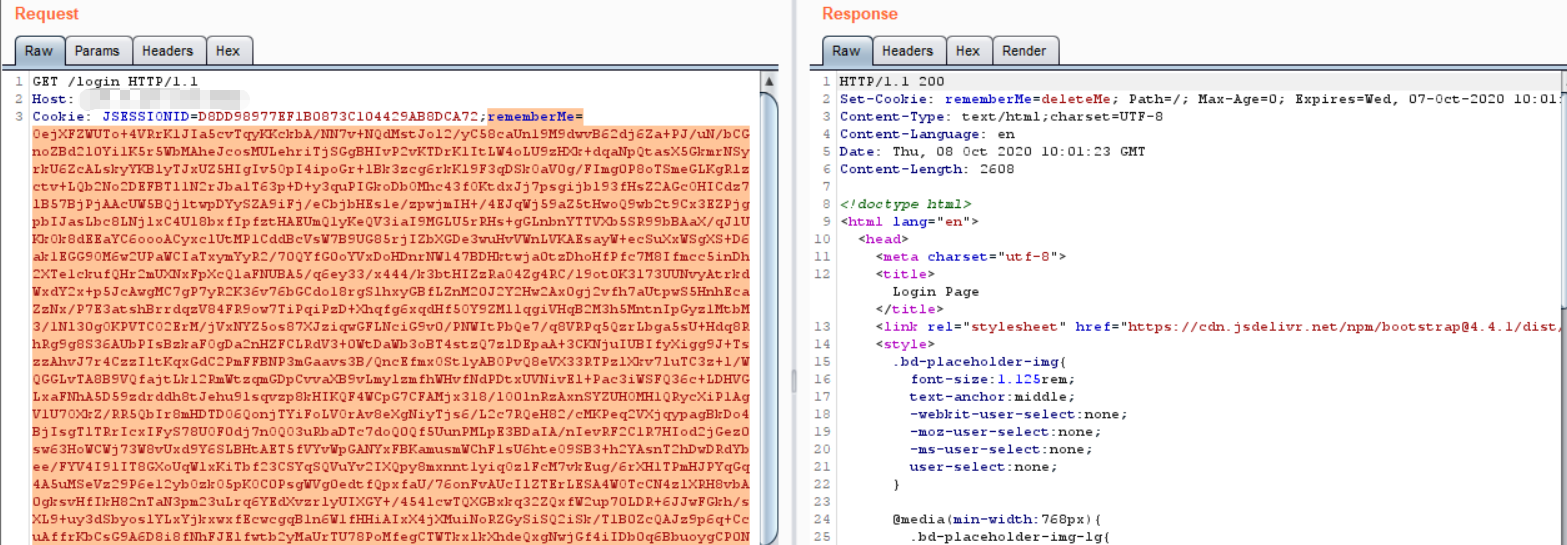1567x545 pixels.
Task: Click the request scrollbar up arrow
Action: coord(768,81)
